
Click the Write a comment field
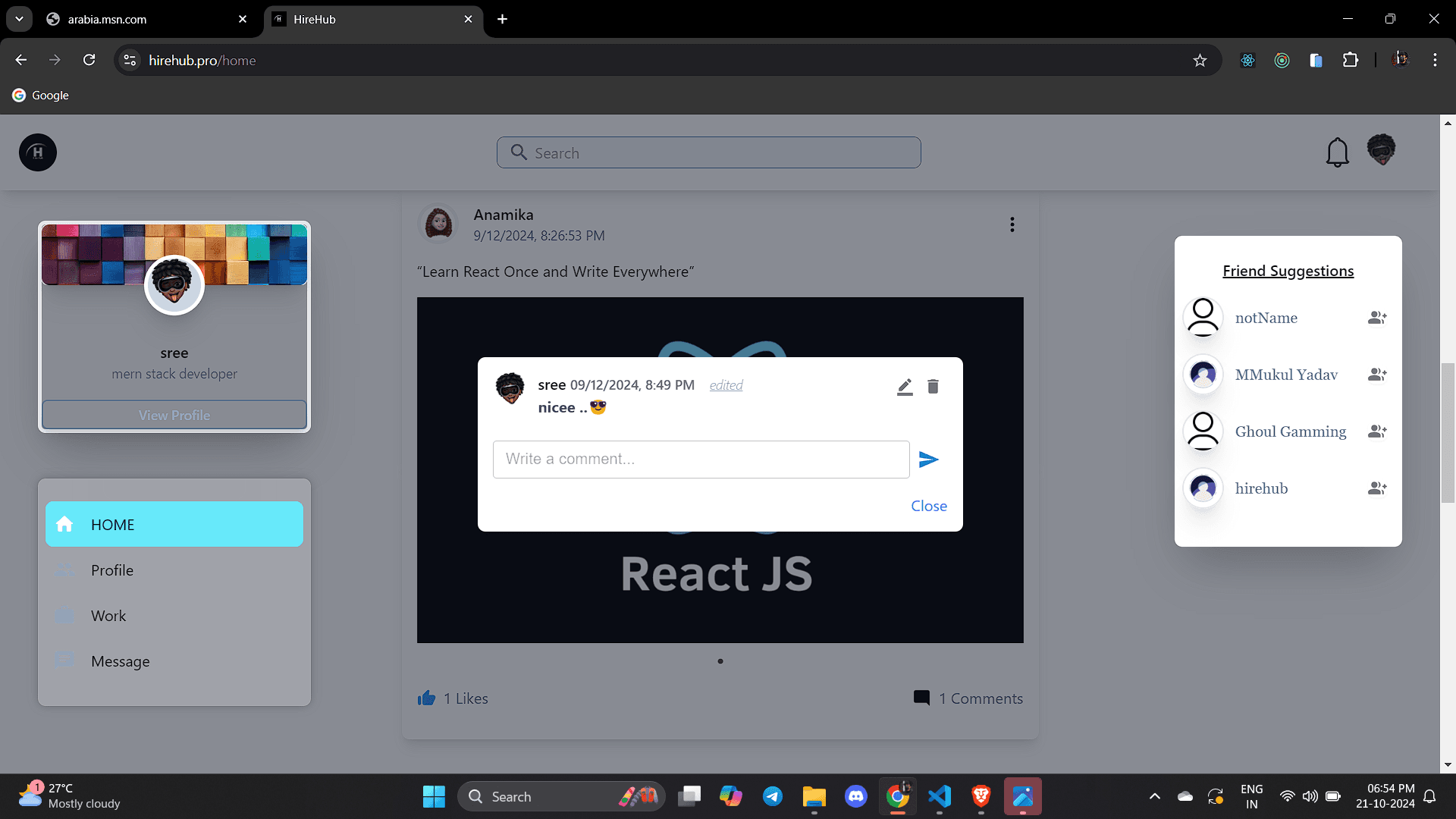pos(701,460)
